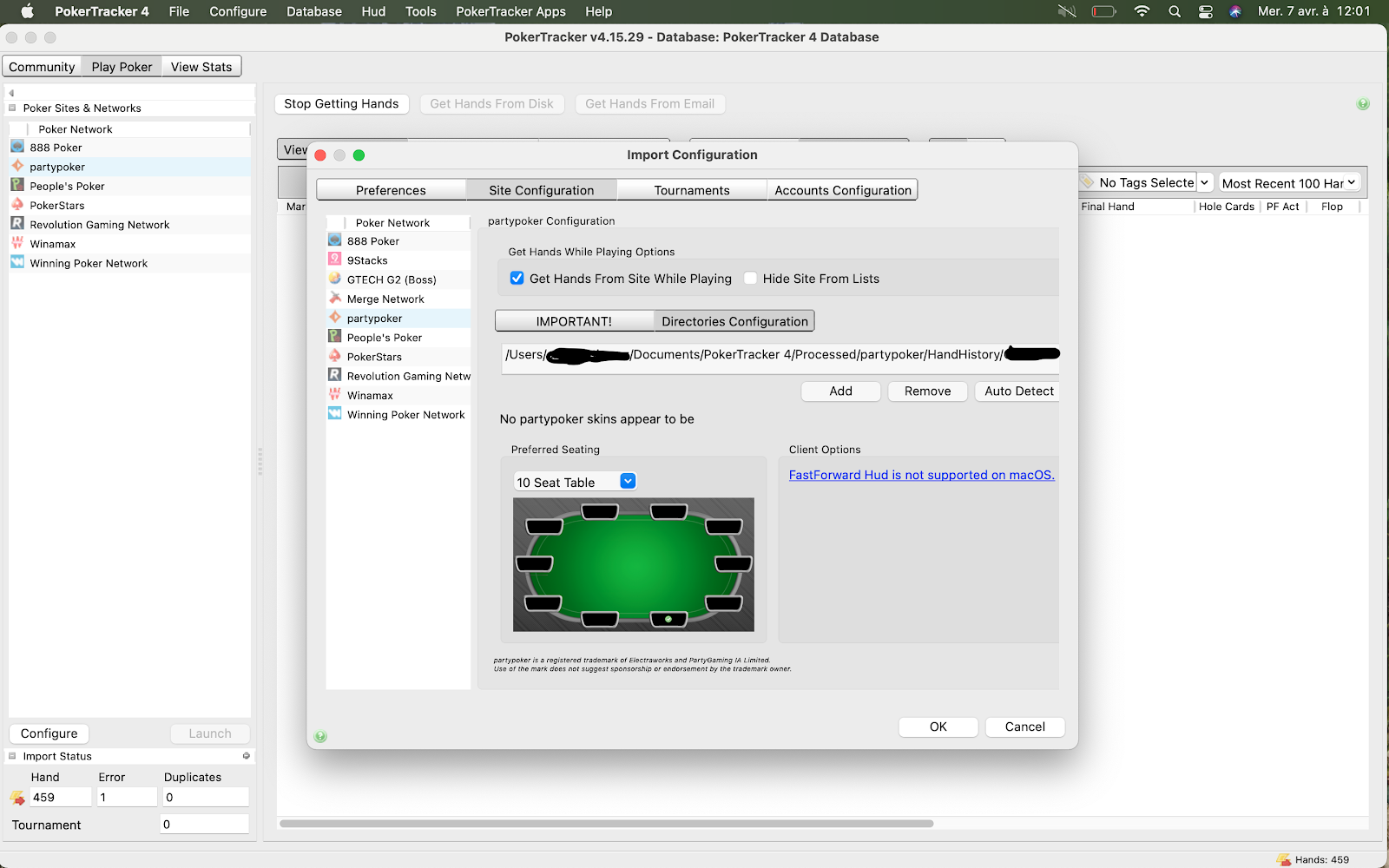Click the GTECH G2 (Boss) site icon
1389x868 pixels.
335,279
